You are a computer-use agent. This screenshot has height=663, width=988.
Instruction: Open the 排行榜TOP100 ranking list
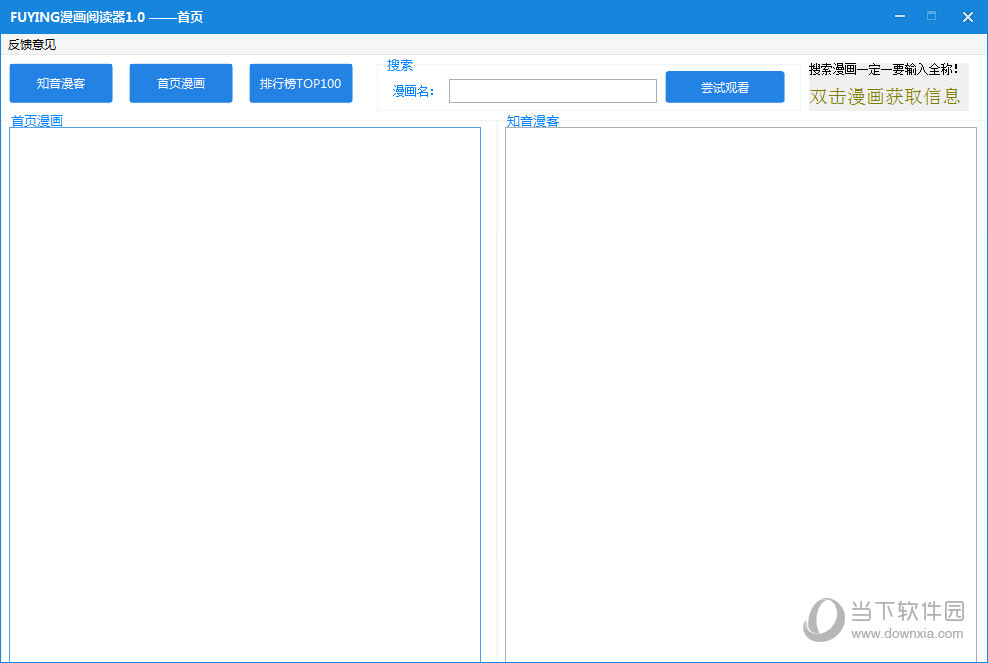click(x=300, y=84)
